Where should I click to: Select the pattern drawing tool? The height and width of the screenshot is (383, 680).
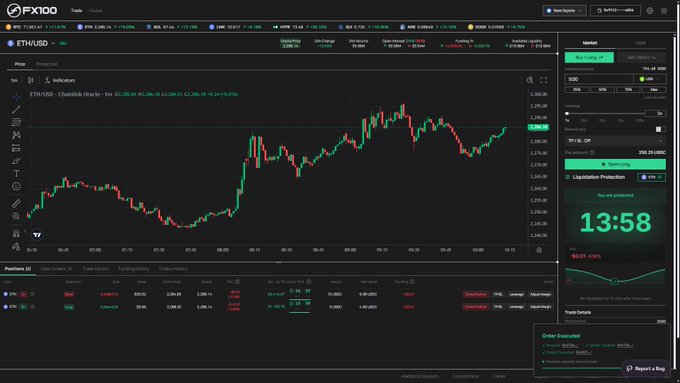pos(16,135)
